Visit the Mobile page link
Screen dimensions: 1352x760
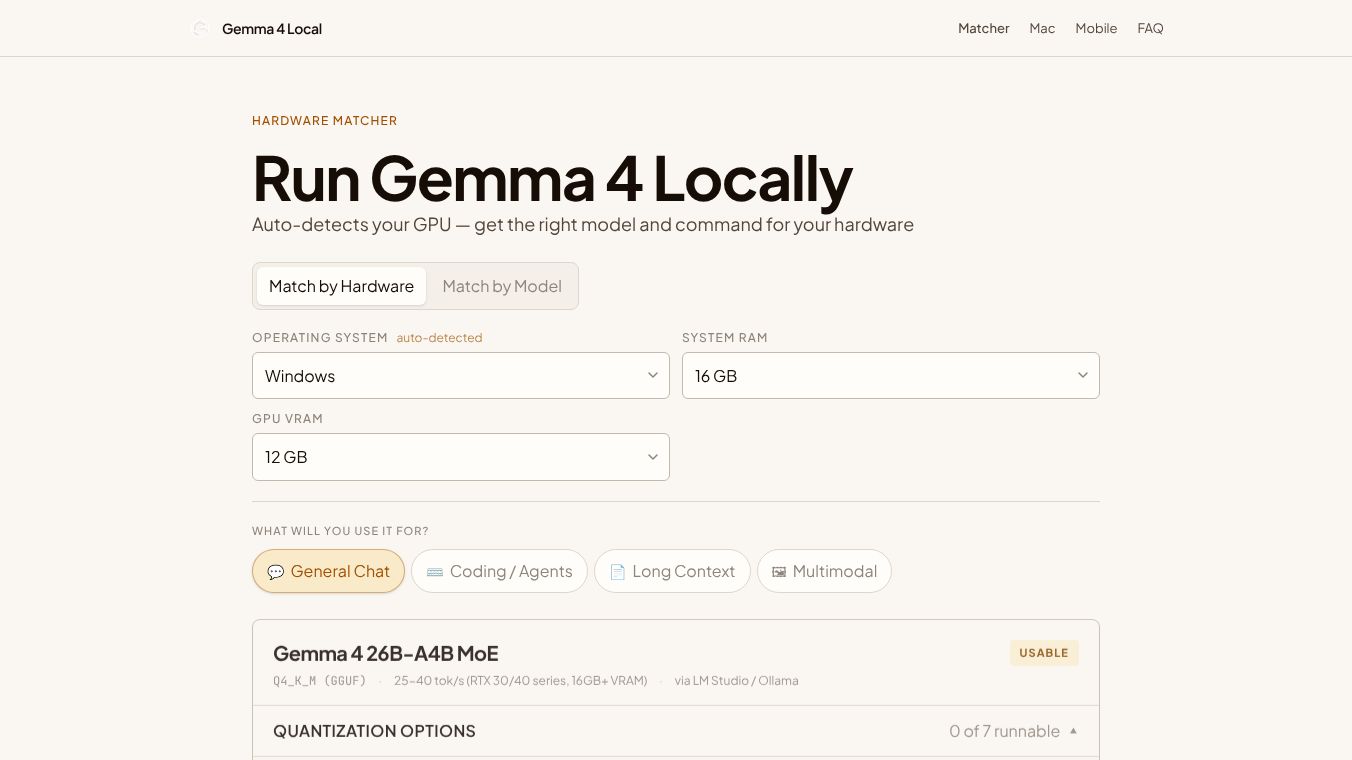tap(1096, 28)
